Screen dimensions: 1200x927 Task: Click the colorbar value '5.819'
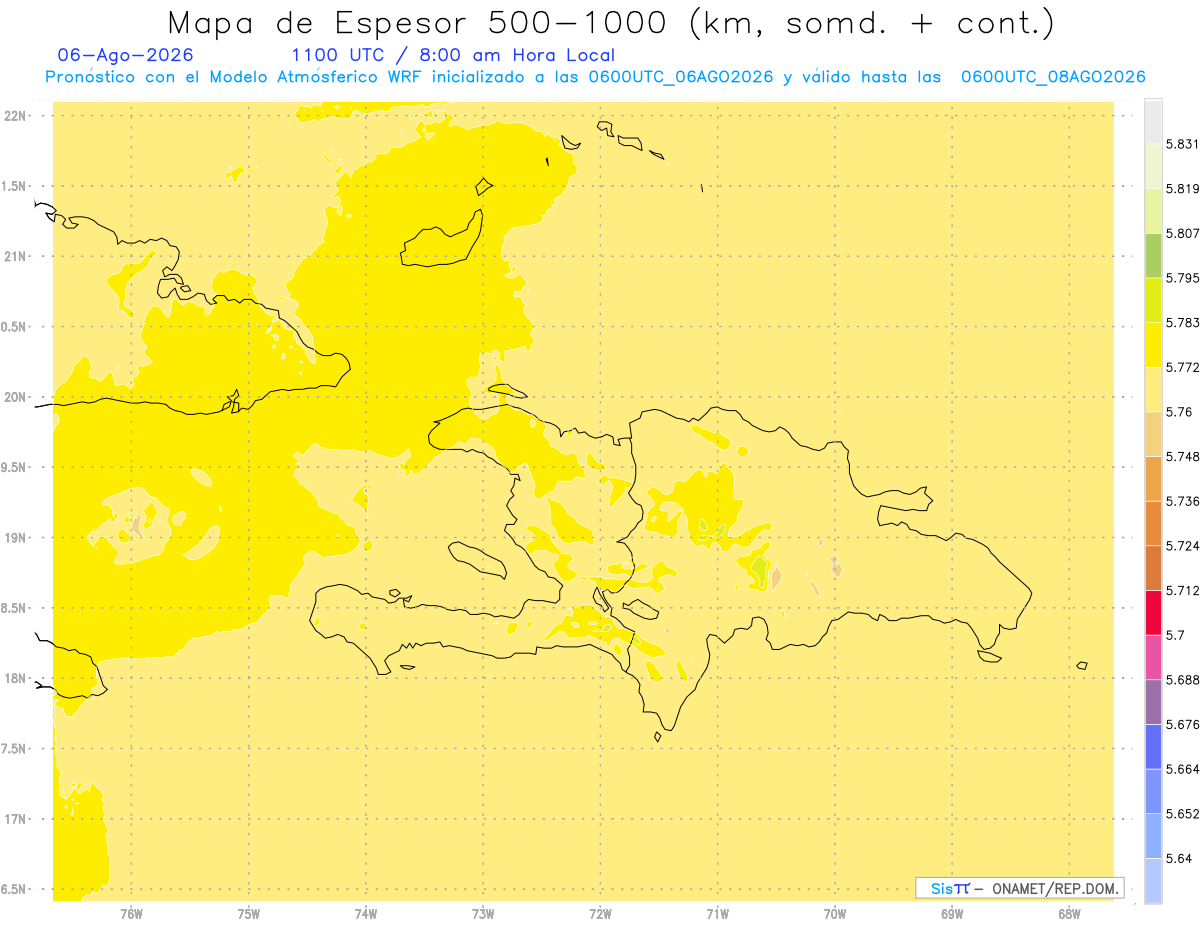click(1182, 188)
